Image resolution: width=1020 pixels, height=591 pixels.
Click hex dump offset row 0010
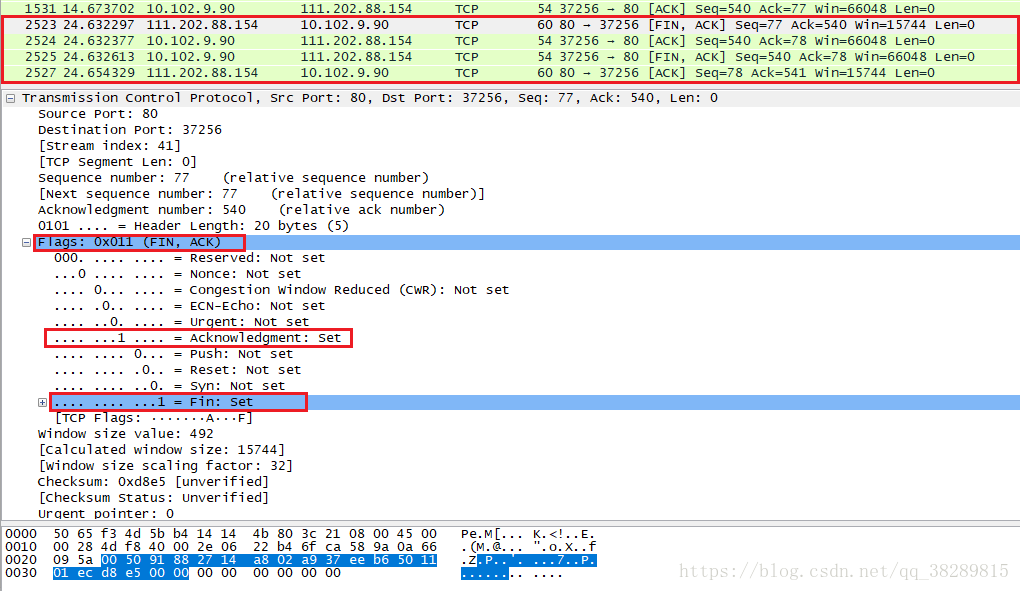tap(21, 547)
